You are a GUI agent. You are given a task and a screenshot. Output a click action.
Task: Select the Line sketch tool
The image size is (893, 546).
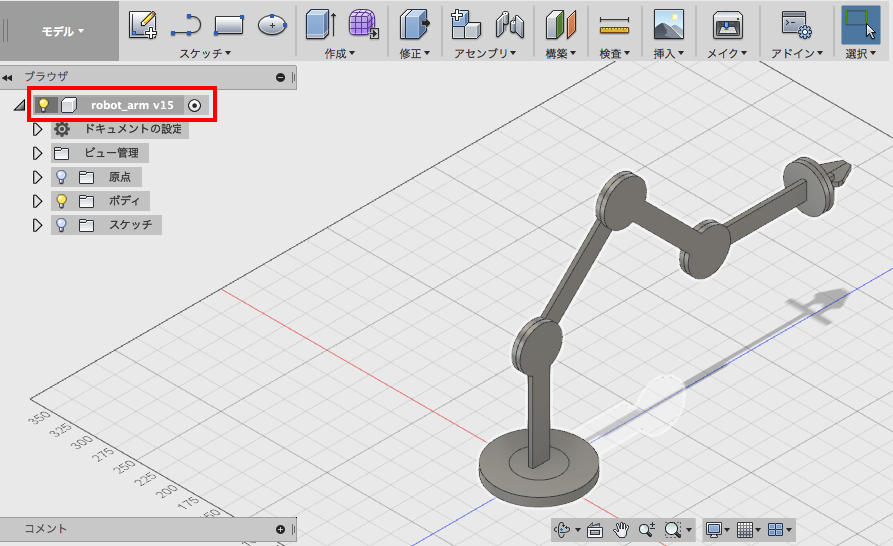pos(186,26)
